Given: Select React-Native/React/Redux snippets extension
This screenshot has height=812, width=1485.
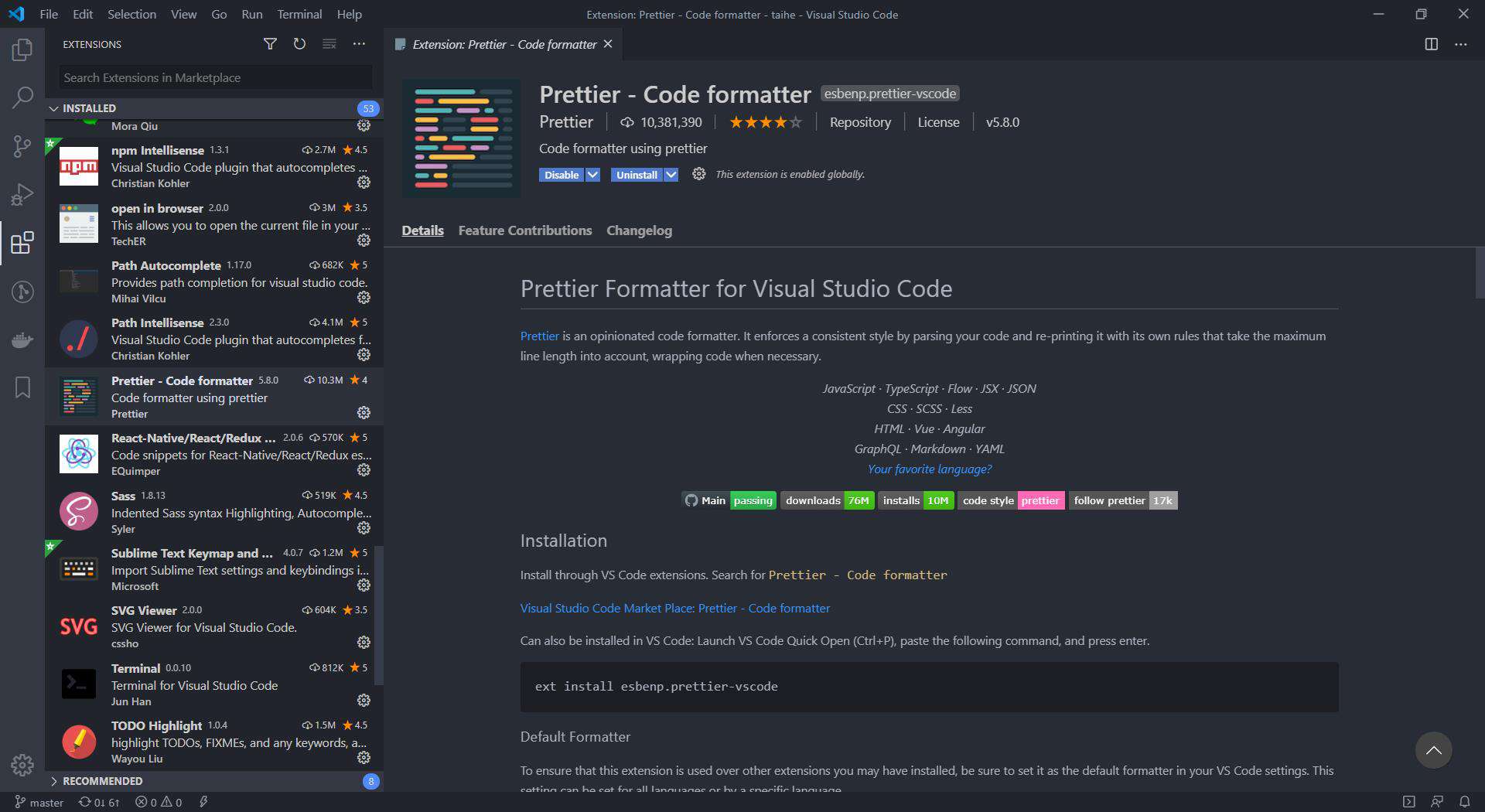Looking at the screenshot, I should click(215, 454).
